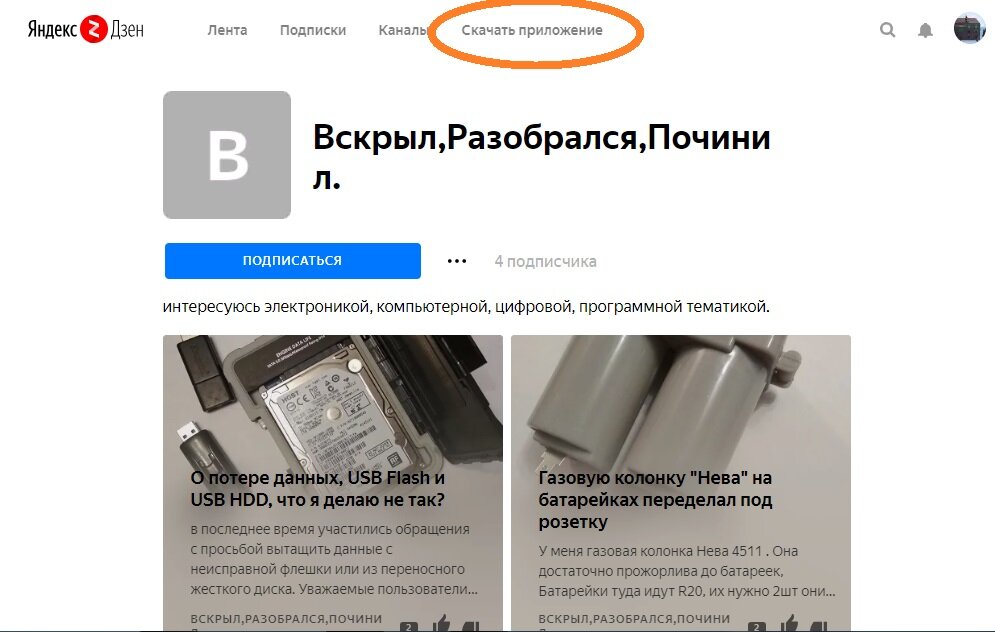
Task: View the 4 подписчика subscriber count
Action: click(x=546, y=261)
